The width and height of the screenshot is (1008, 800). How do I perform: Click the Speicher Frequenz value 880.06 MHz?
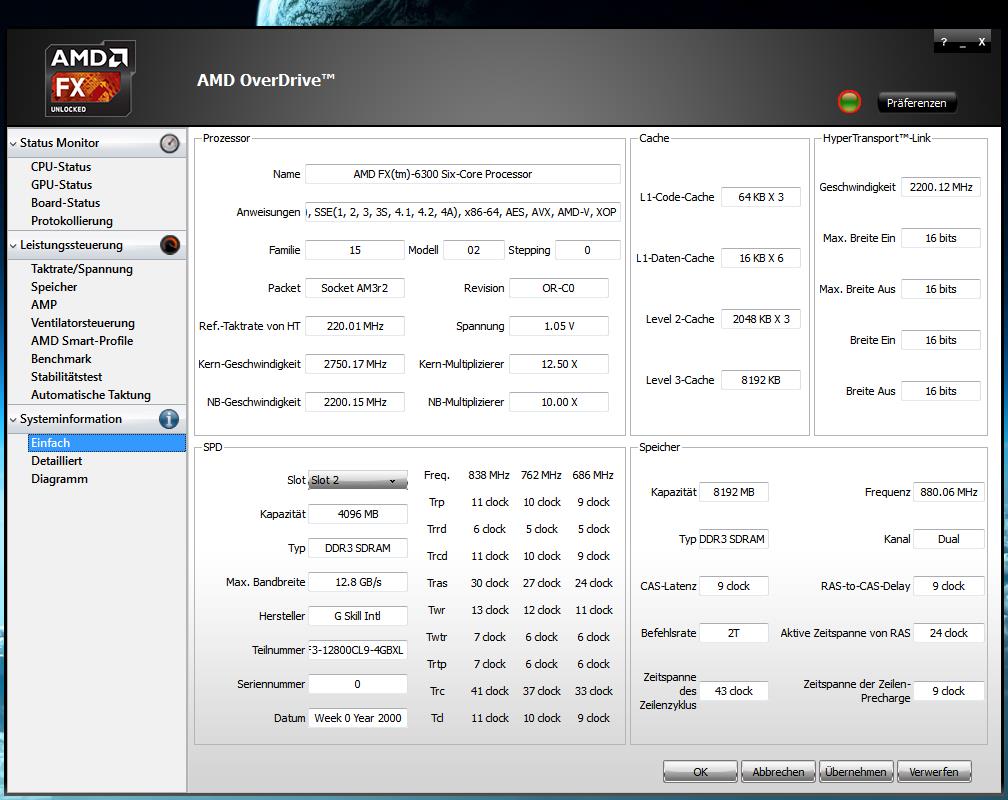coord(949,492)
